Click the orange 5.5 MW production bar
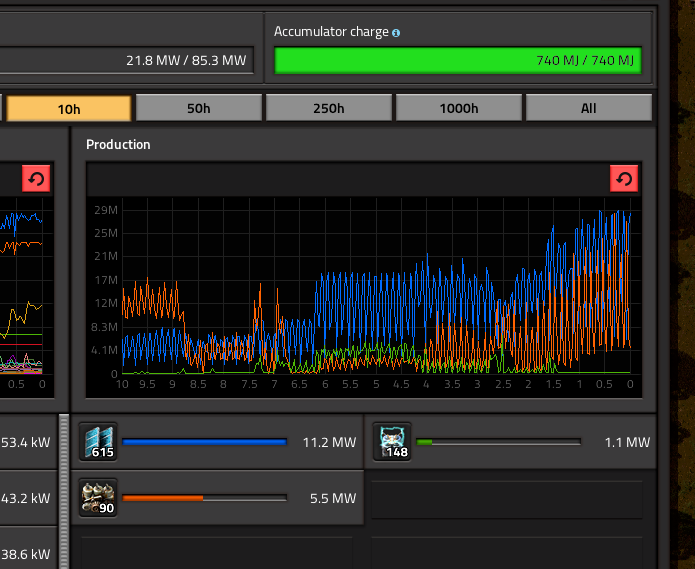The height and width of the screenshot is (569, 695). [204, 498]
